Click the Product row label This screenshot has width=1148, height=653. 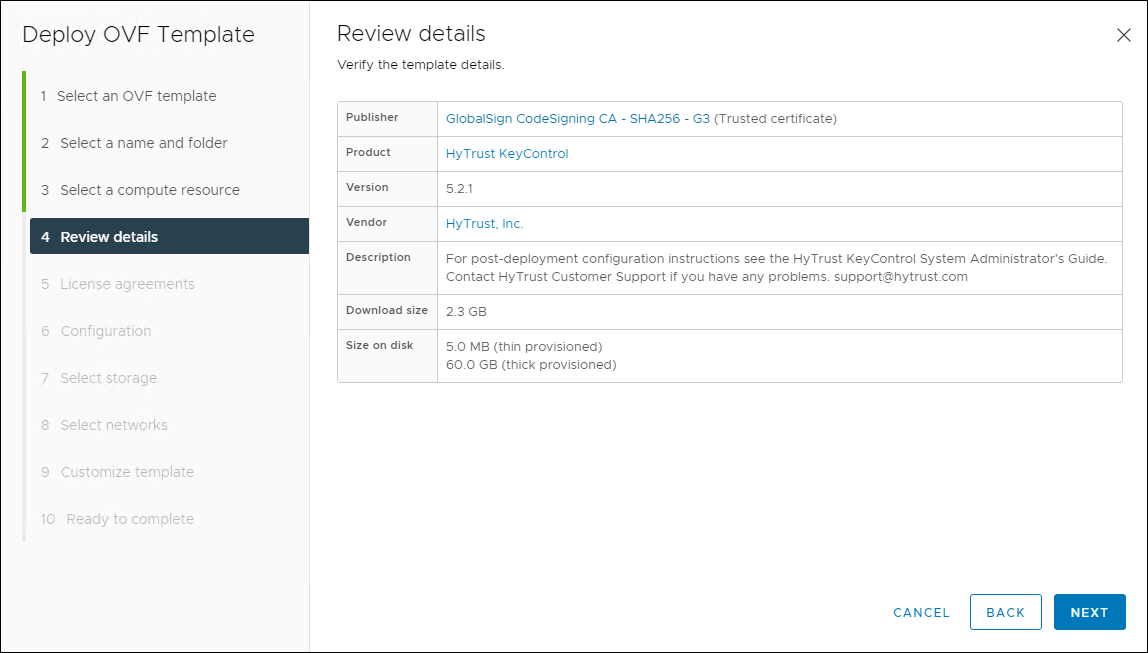(x=368, y=152)
